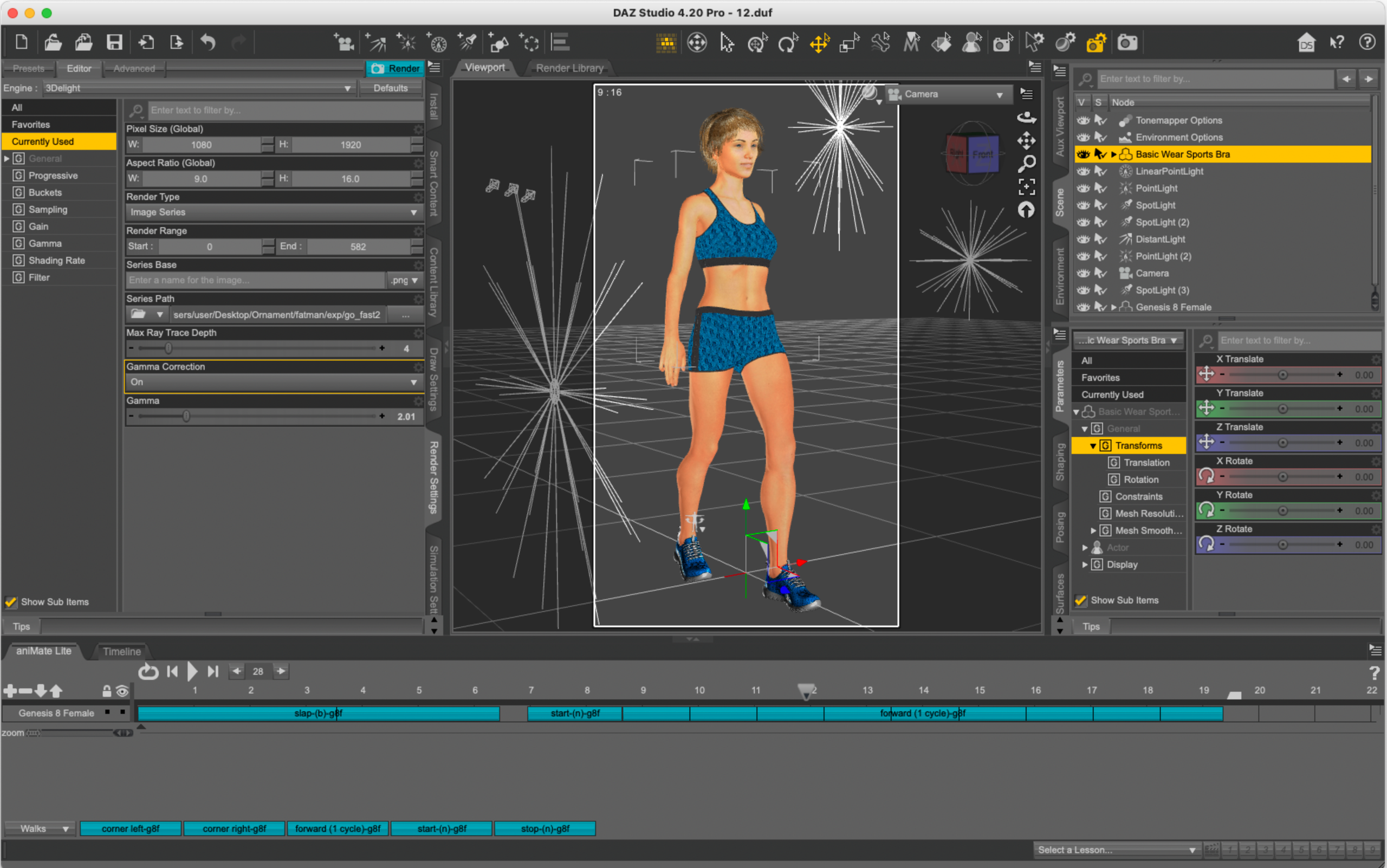
Task: Toggle visibility of Genesis 8 Female
Action: [1083, 307]
